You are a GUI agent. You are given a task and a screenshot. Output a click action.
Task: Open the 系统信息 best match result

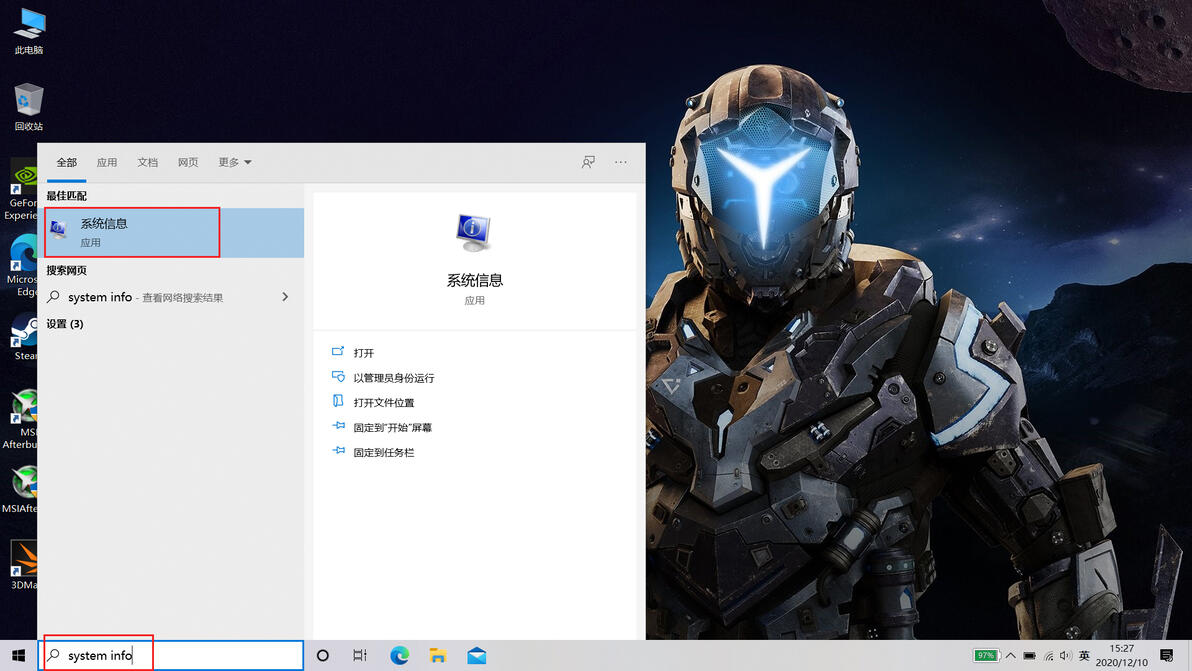click(x=173, y=233)
